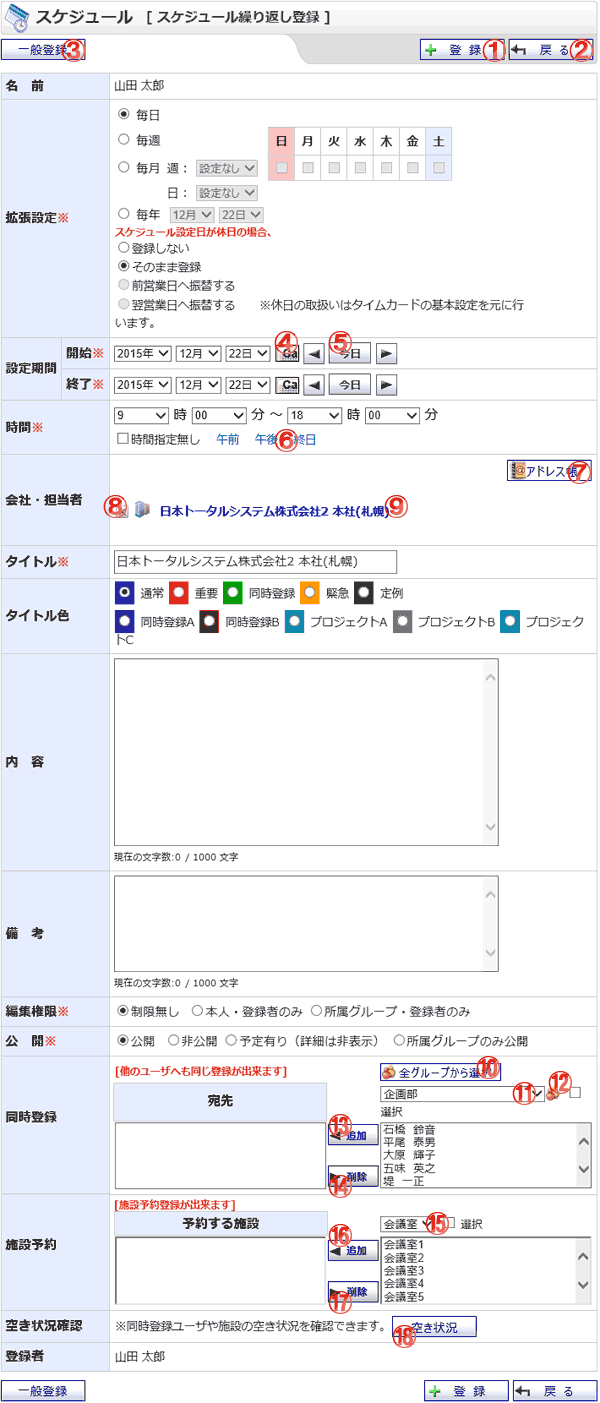Image resolution: width=600 pixels, height=1403 pixels.
Task: Open the start date year dropdown
Action: point(143,352)
